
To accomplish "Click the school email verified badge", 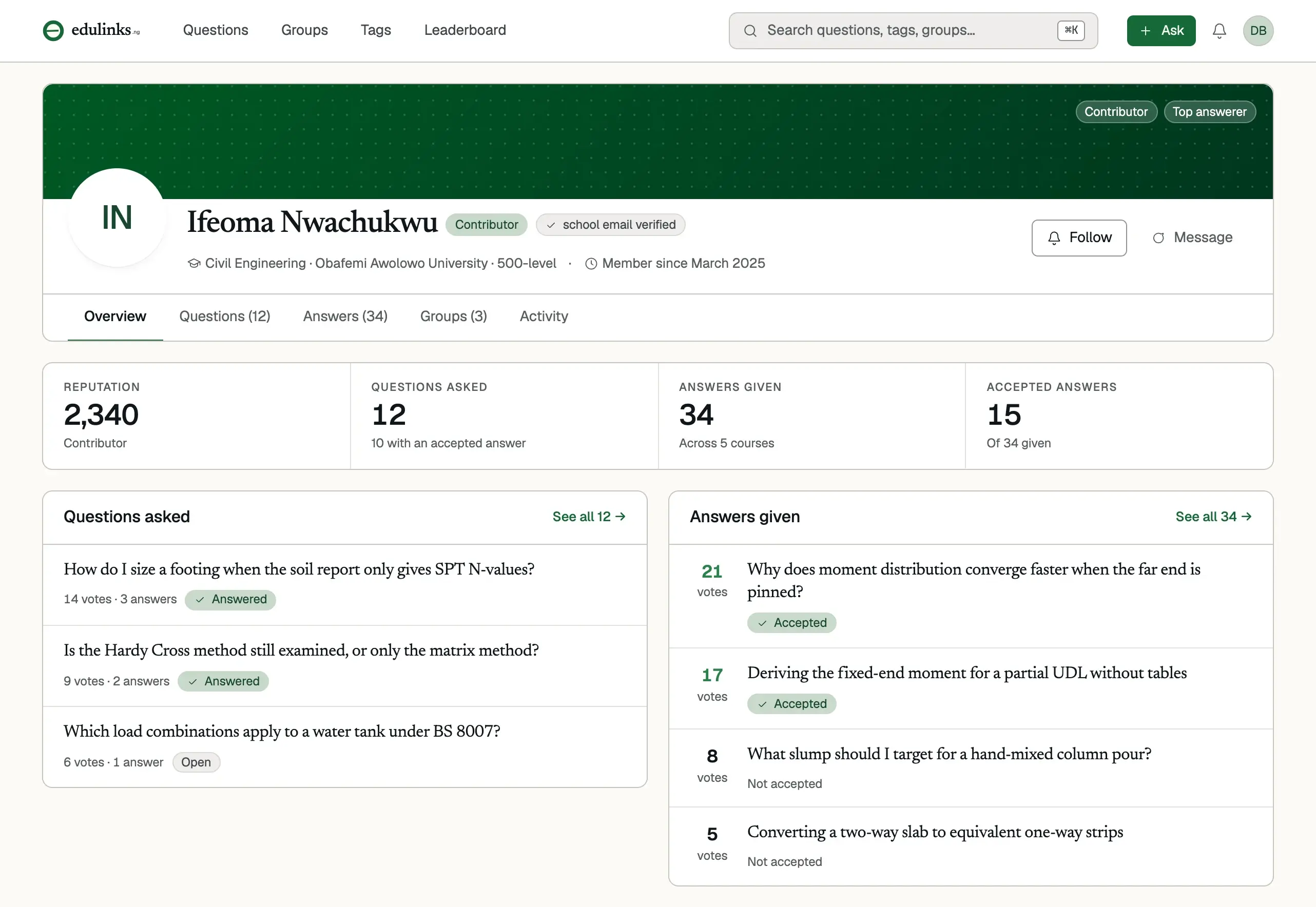I will 611,225.
